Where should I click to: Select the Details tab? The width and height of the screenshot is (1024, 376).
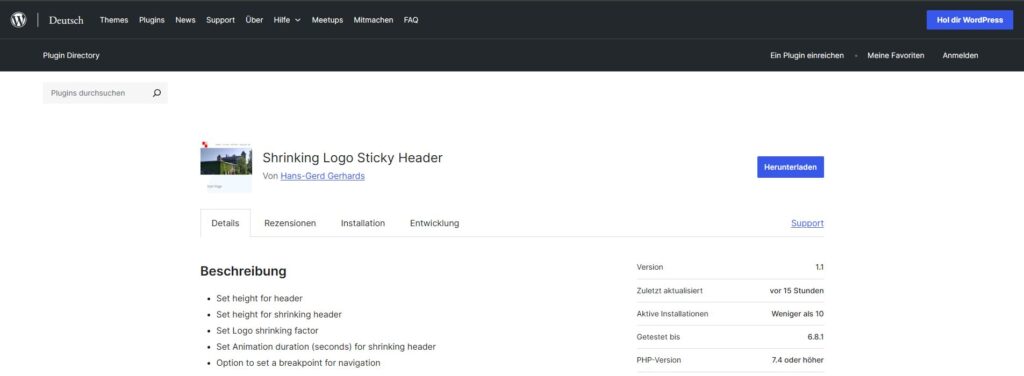click(x=225, y=223)
